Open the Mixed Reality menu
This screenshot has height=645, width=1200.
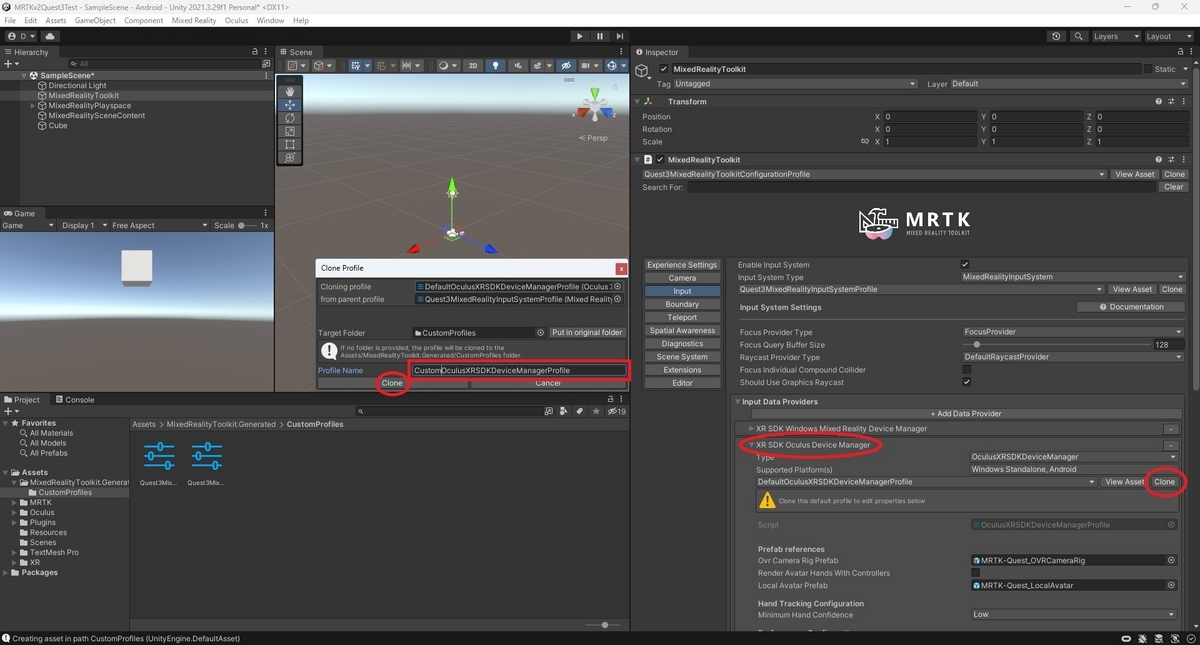pyautogui.click(x=195, y=20)
